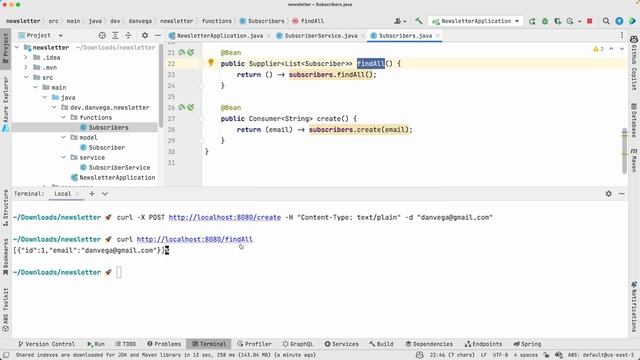The height and width of the screenshot is (360, 640).
Task: Open the Maven side panel
Action: pyautogui.click(x=634, y=160)
